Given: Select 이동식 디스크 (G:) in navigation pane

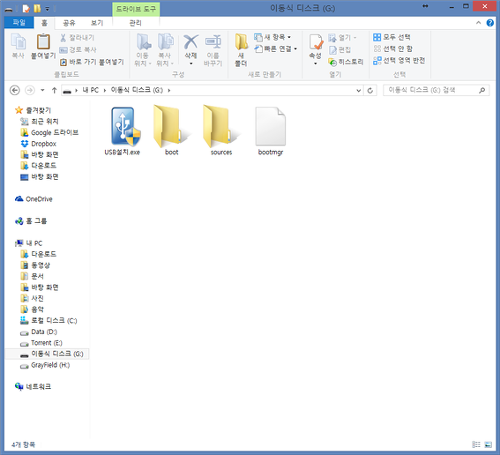Looking at the screenshot, I should (x=47, y=354).
